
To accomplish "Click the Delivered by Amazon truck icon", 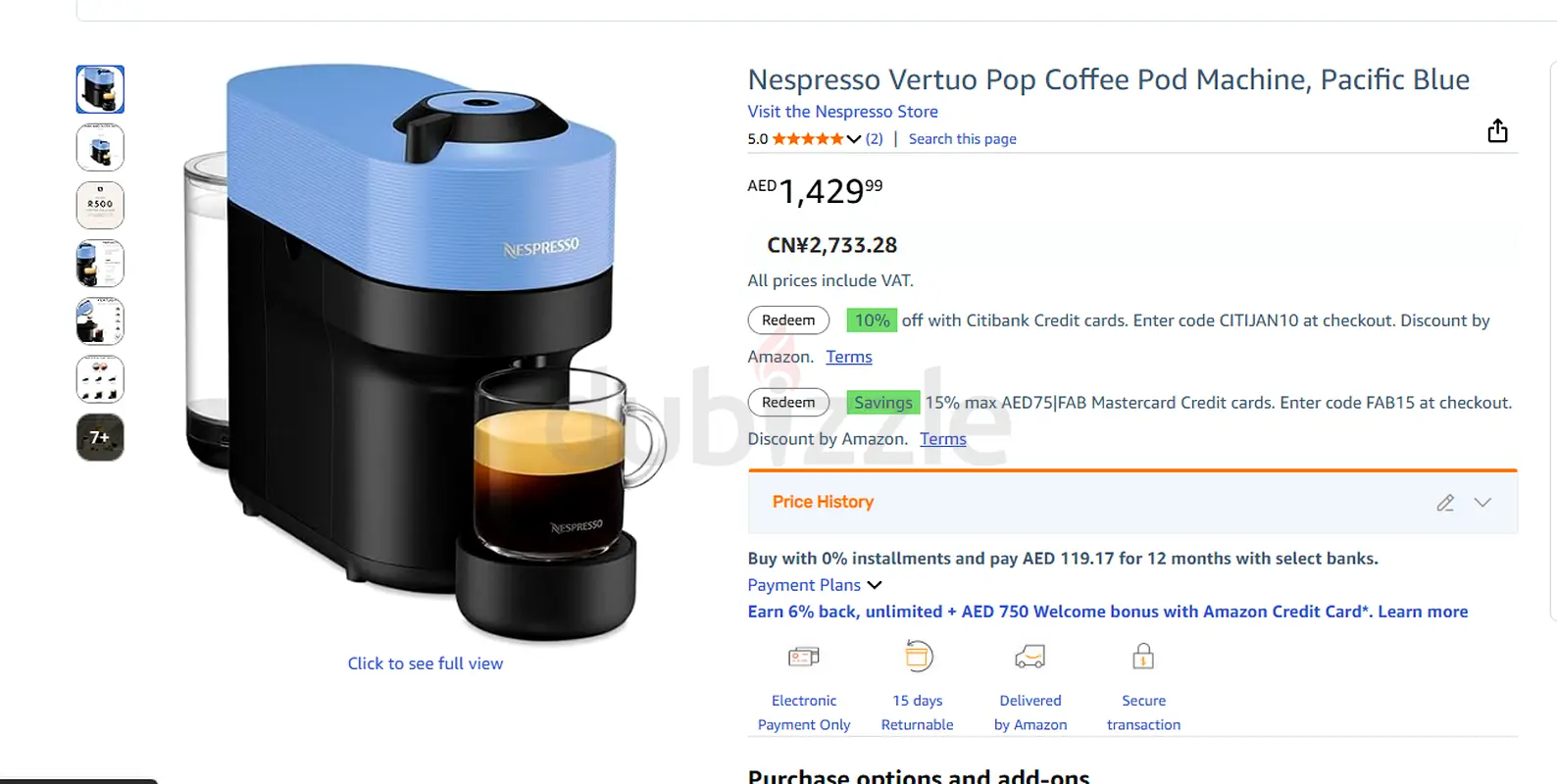I will [x=1030, y=657].
